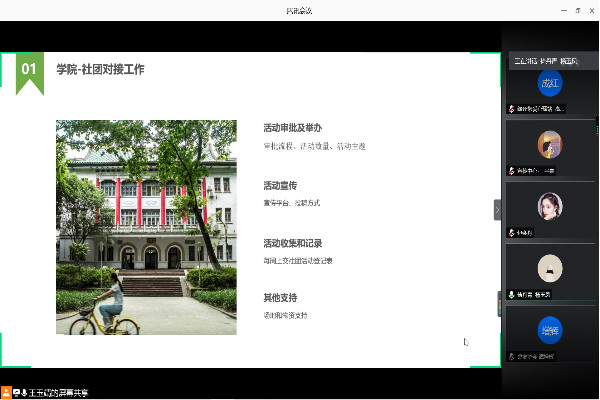Click the orange presenter avatar icon

6,392
